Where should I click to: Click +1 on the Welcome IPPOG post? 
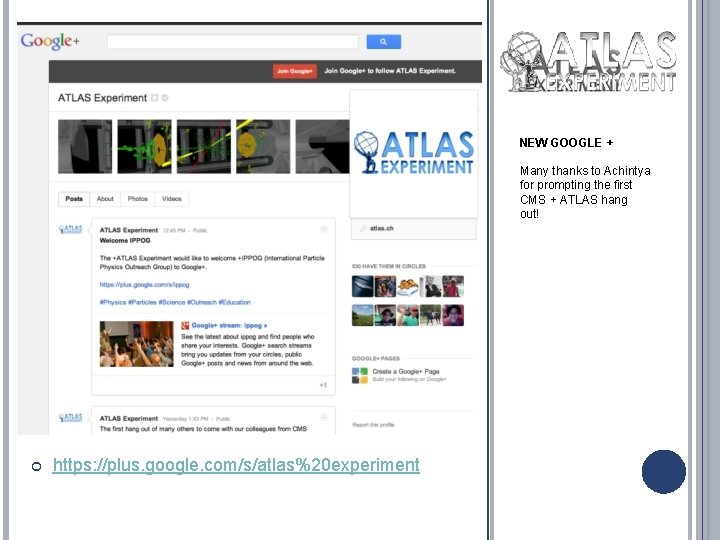tap(323, 385)
